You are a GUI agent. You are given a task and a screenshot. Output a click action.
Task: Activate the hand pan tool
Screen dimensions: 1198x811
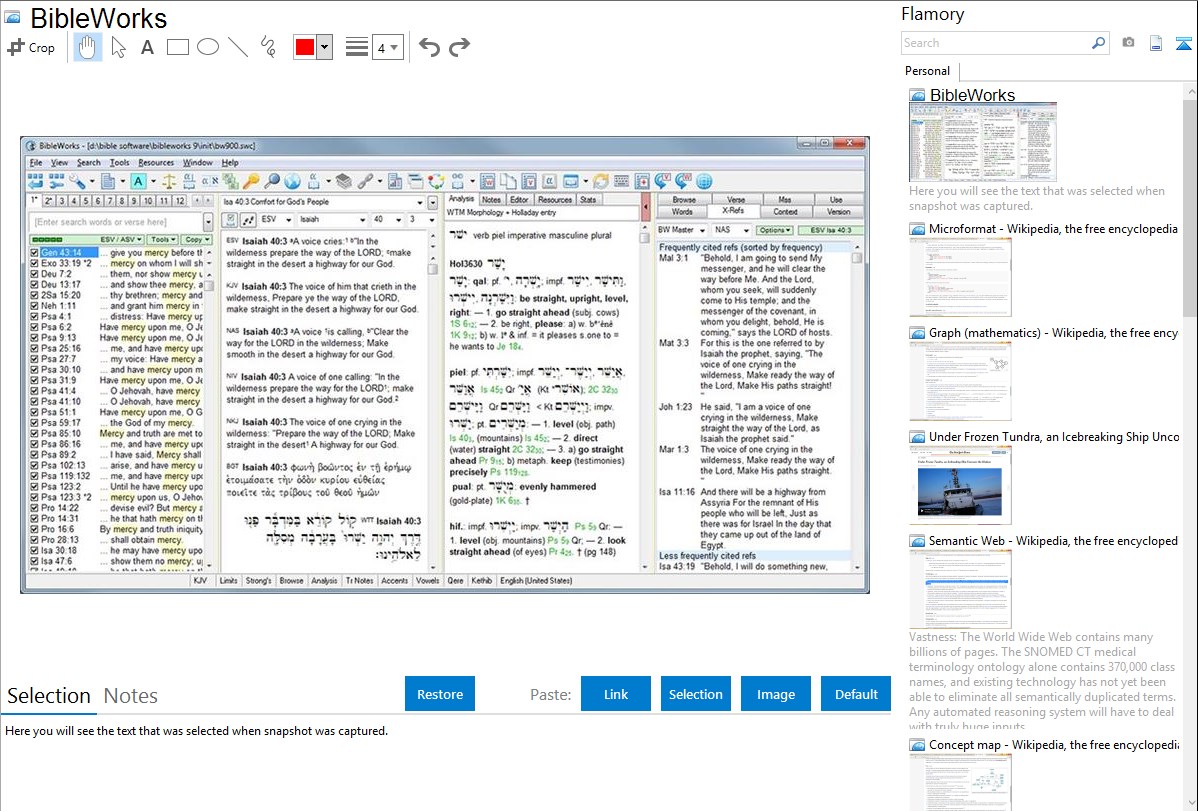click(x=87, y=47)
